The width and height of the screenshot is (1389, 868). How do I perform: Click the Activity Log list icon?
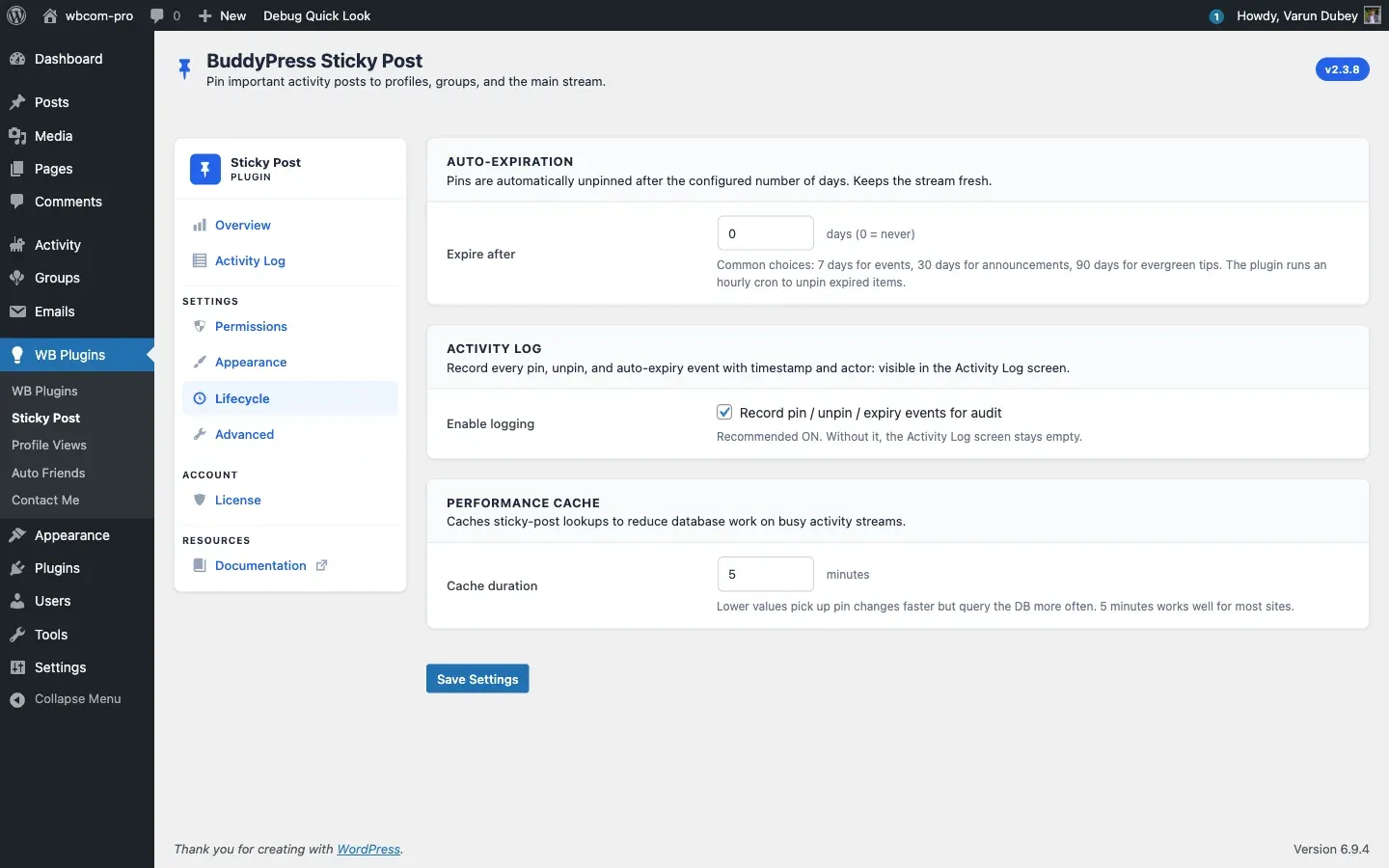[200, 260]
